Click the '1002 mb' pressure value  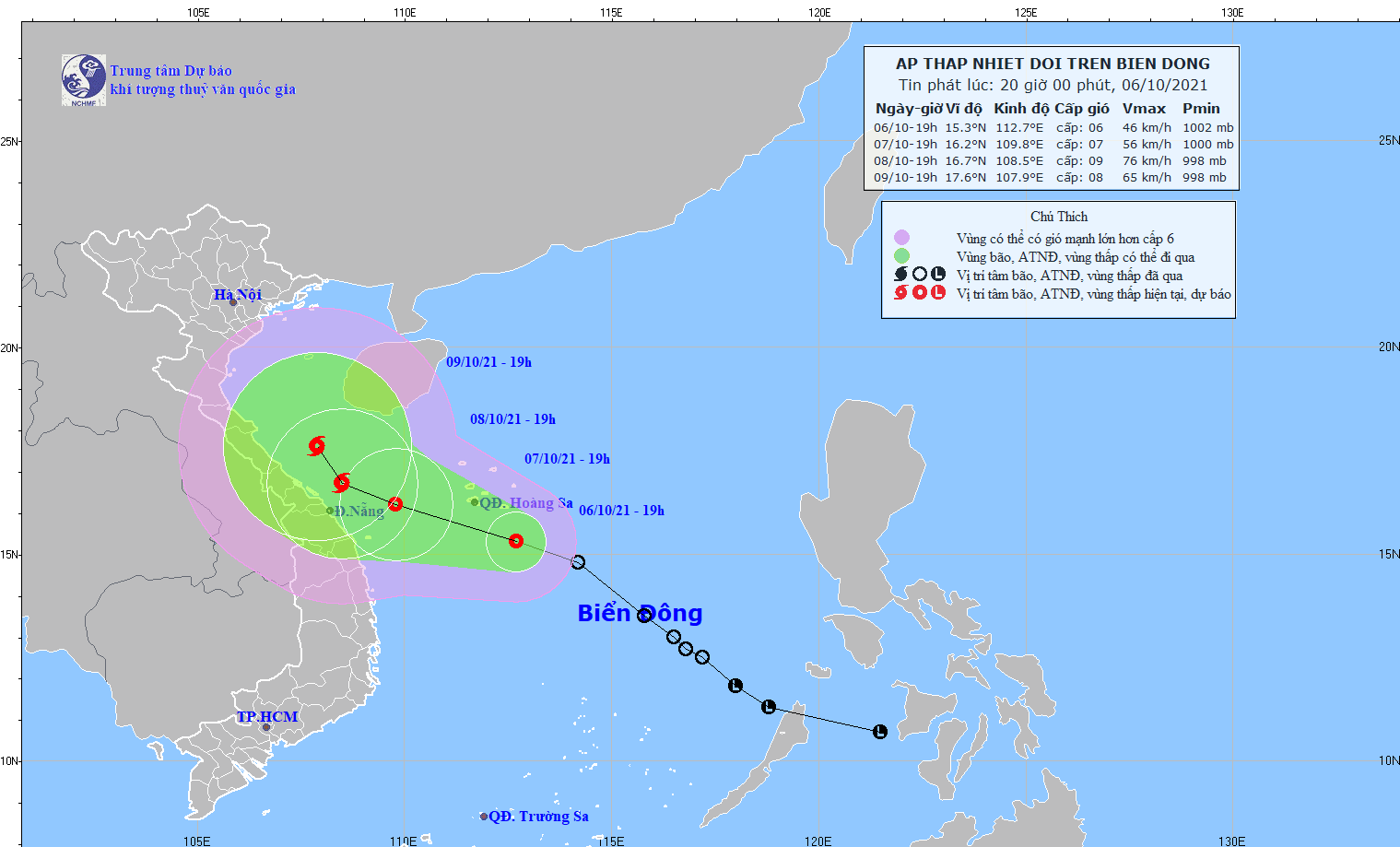pos(1208,128)
